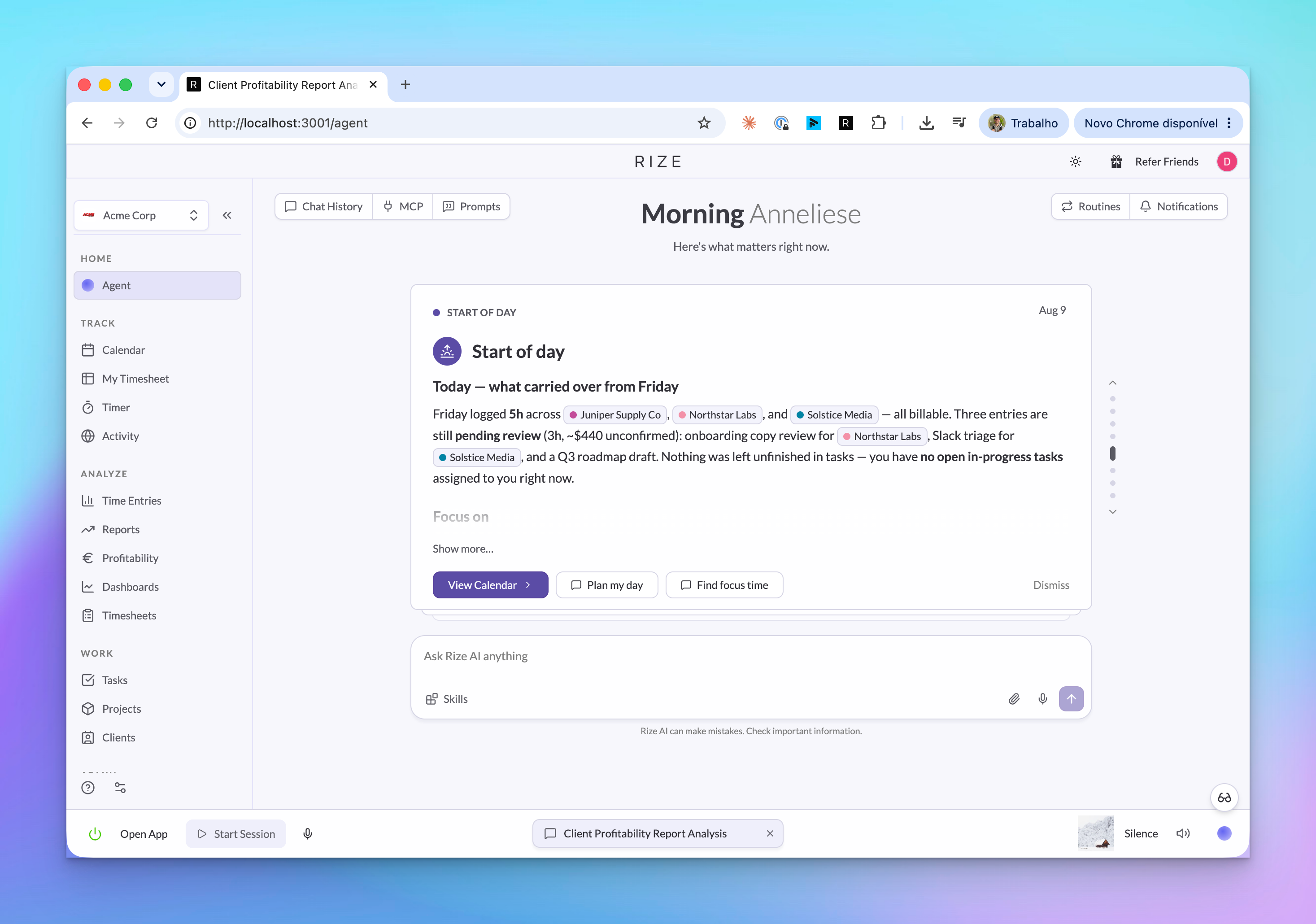Bookmark this page with the star icon

coord(704,122)
